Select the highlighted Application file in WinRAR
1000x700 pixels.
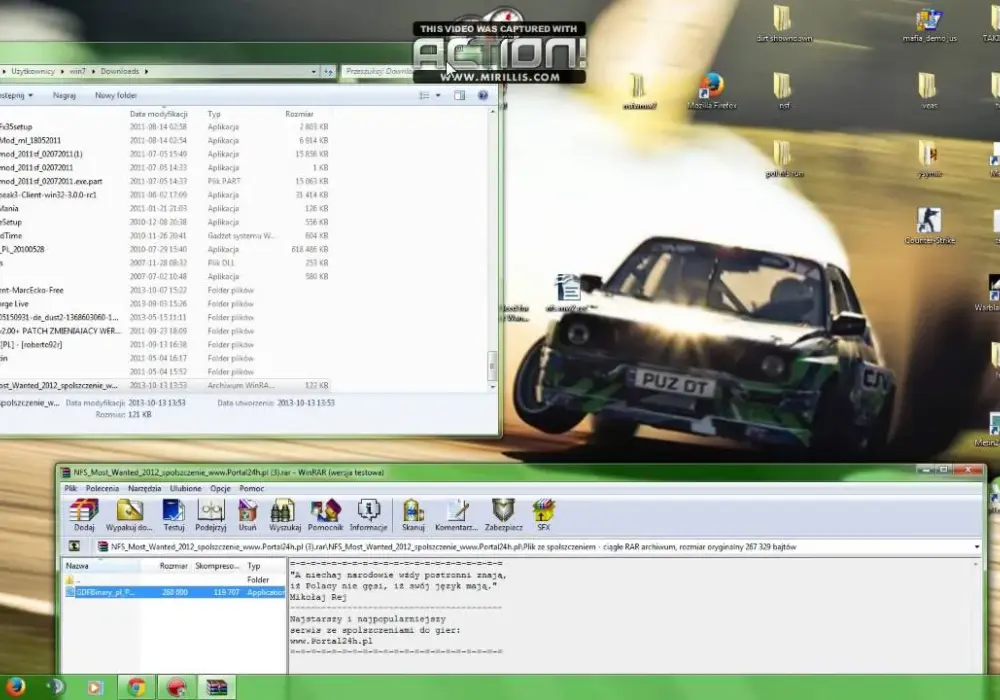173,592
